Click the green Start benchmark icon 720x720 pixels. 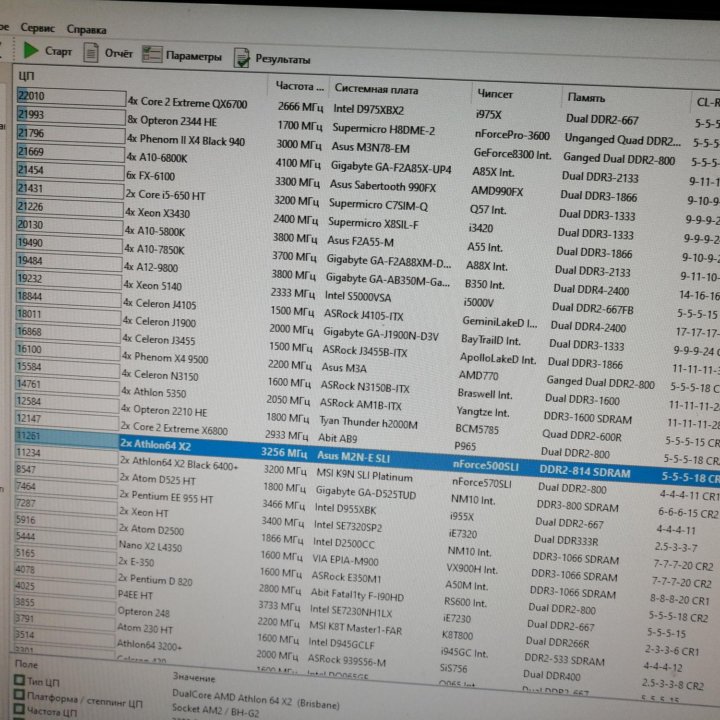pyautogui.click(x=31, y=50)
